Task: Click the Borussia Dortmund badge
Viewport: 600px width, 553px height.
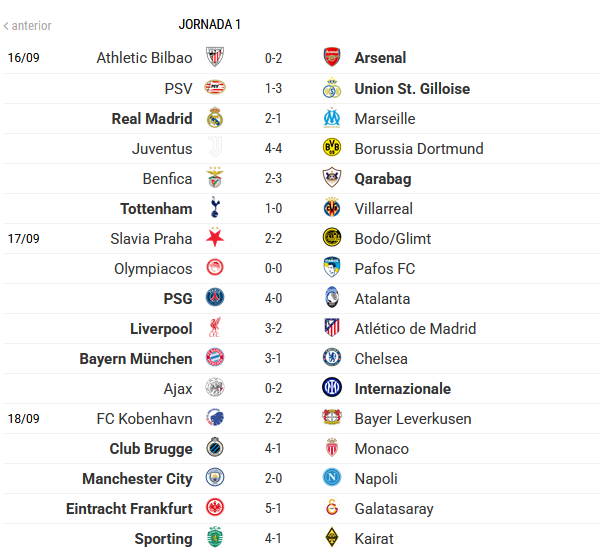Action: pyautogui.click(x=332, y=148)
